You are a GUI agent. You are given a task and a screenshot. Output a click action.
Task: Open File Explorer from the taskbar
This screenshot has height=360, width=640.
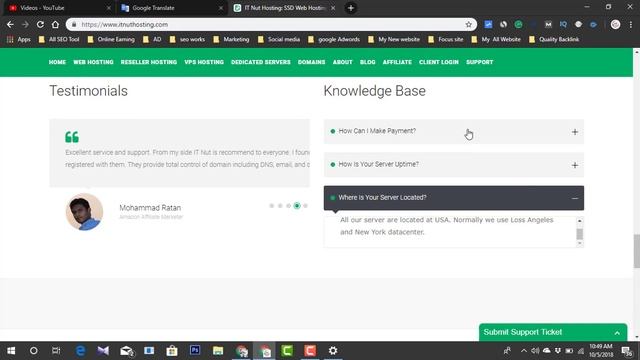click(x=218, y=351)
